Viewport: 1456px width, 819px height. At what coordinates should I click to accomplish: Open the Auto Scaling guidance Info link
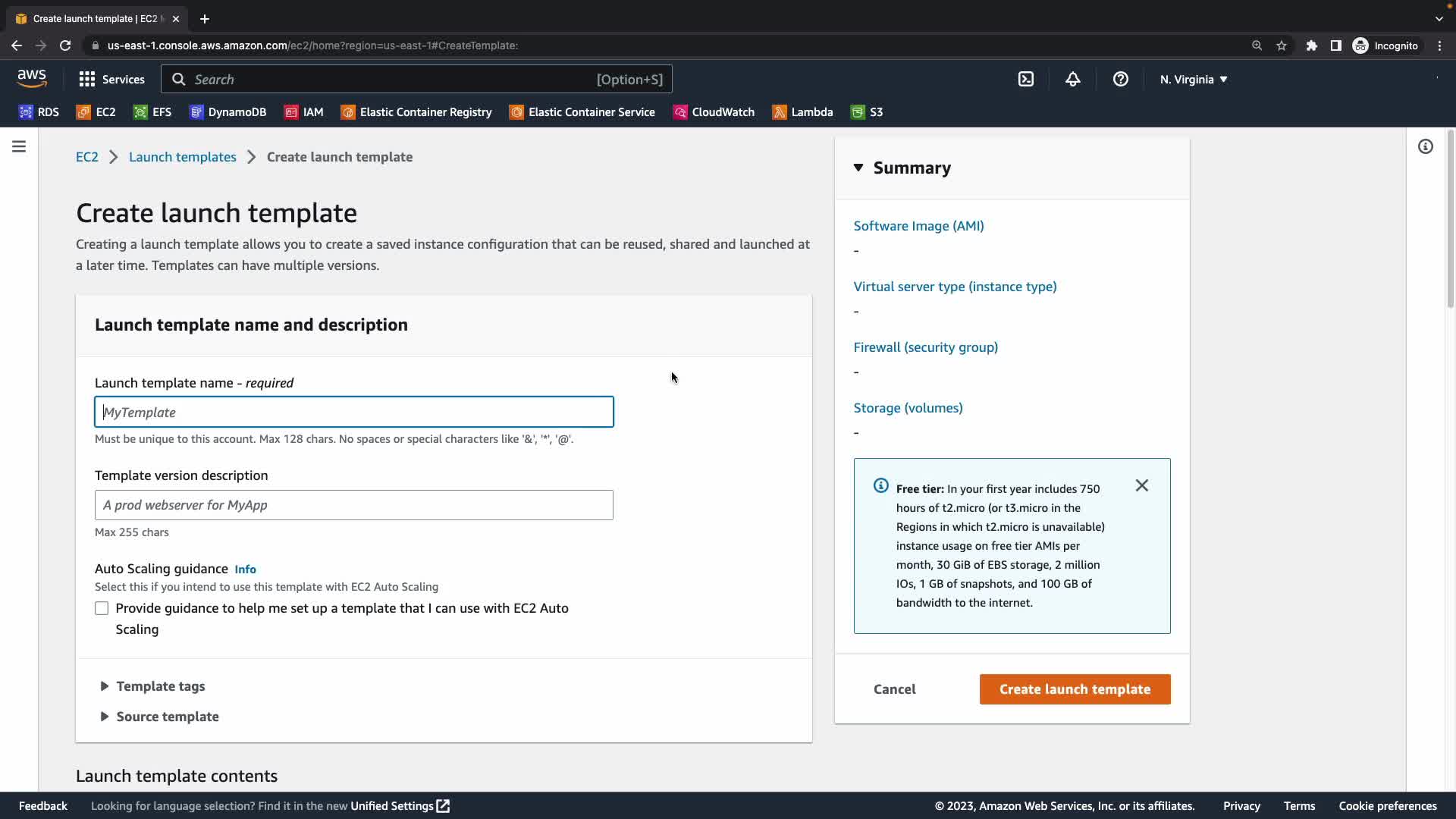point(245,570)
